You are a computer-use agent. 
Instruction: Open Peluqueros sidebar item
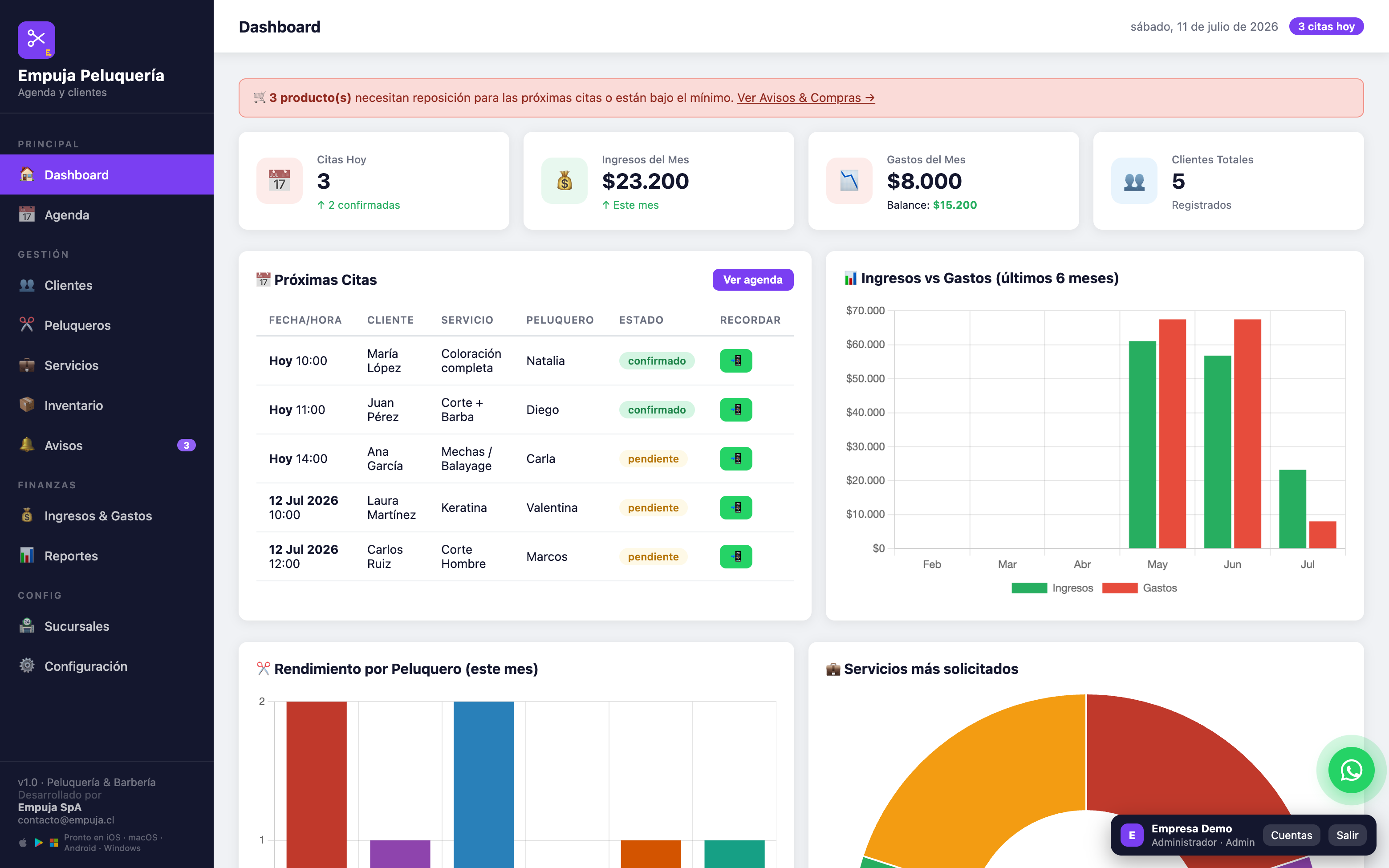click(107, 325)
